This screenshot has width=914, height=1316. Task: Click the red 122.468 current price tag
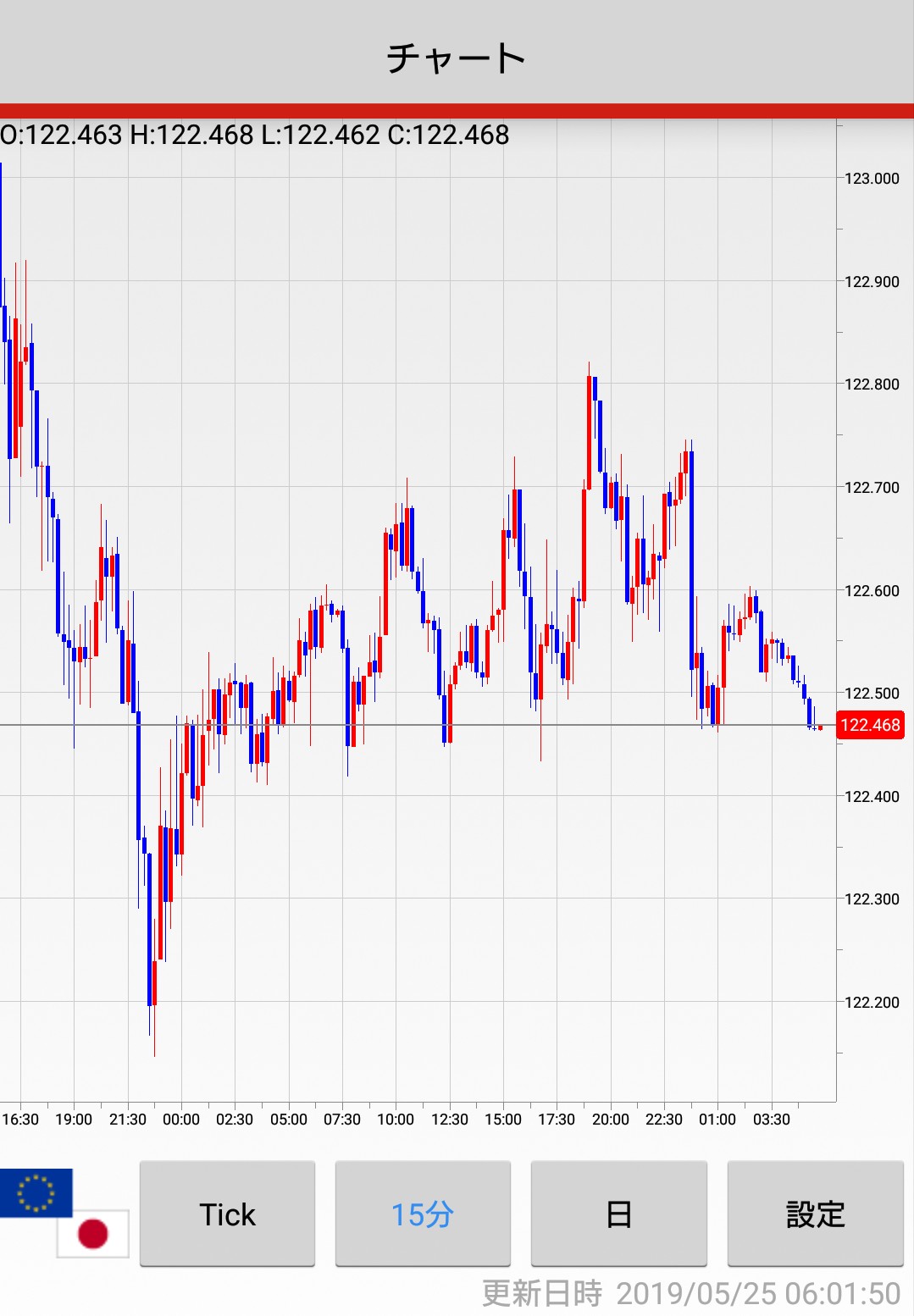click(870, 725)
